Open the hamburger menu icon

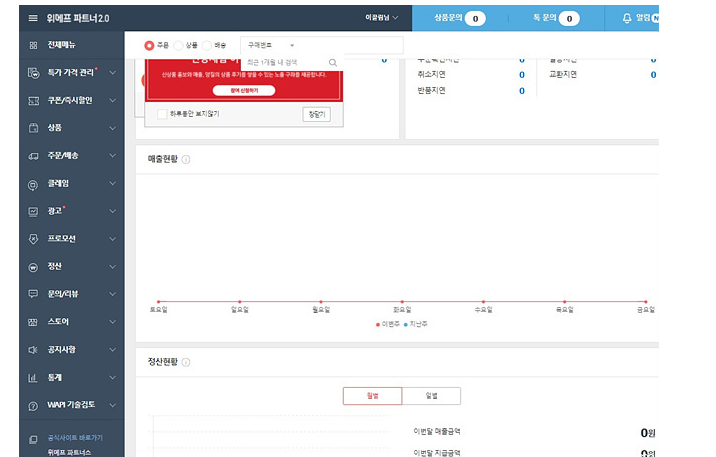click(x=33, y=18)
